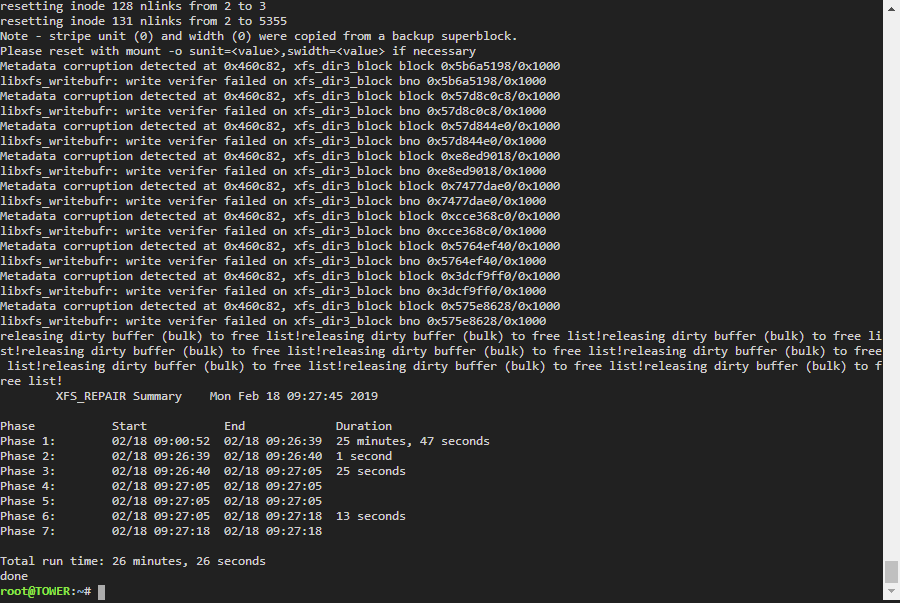Click the 'Phase 7:' row label
This screenshot has width=900, height=603.
tap(28, 531)
